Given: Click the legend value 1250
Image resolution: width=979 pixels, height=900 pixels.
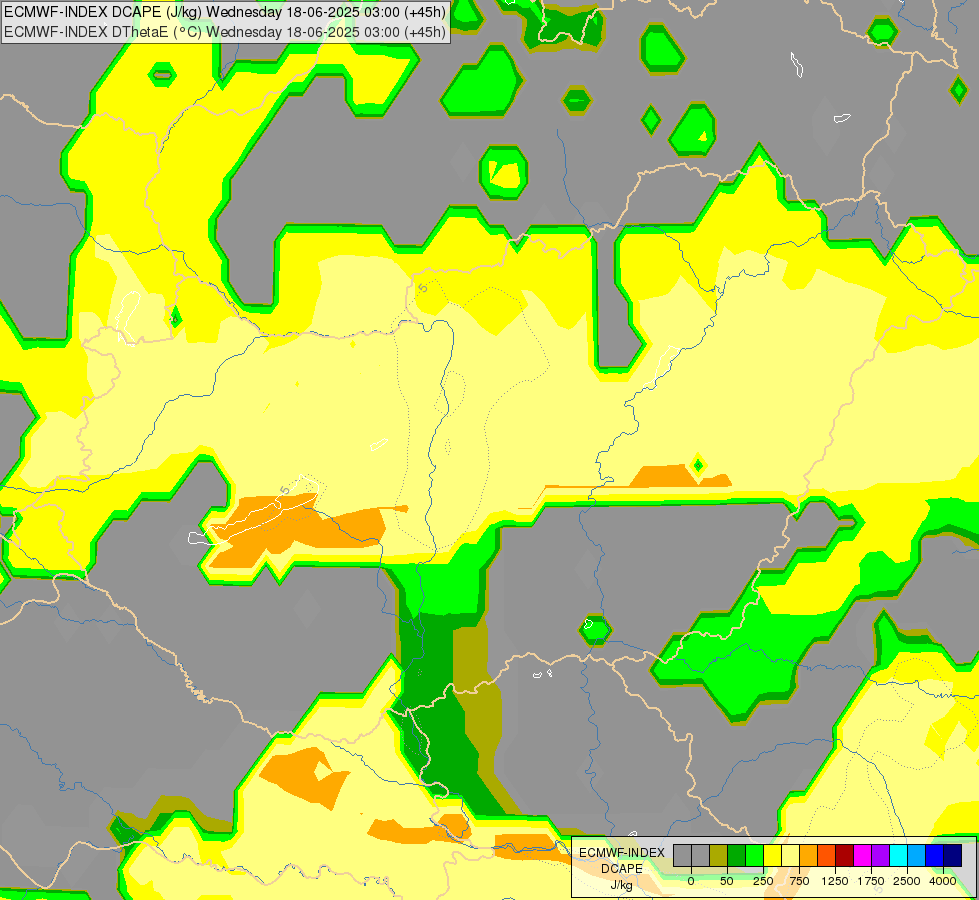Looking at the screenshot, I should click(835, 881).
